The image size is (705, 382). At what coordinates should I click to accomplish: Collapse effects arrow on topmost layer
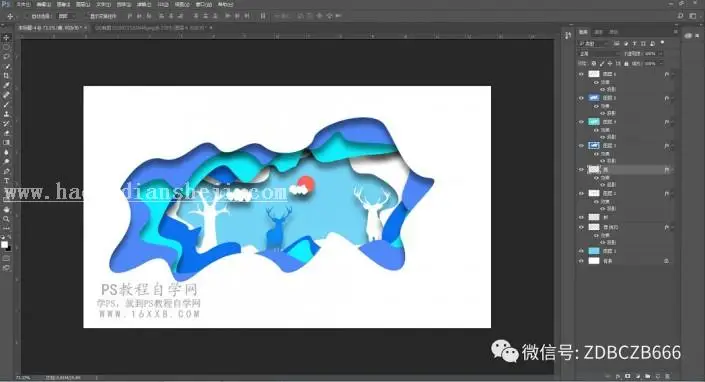(673, 75)
